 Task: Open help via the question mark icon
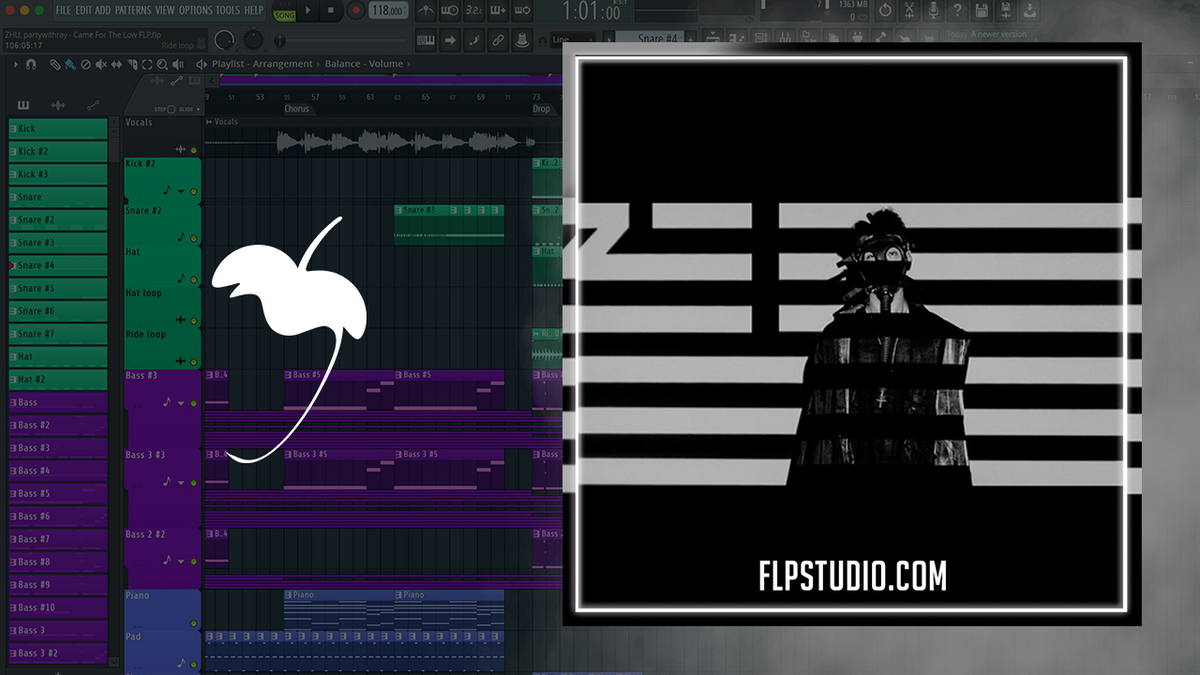click(x=959, y=10)
